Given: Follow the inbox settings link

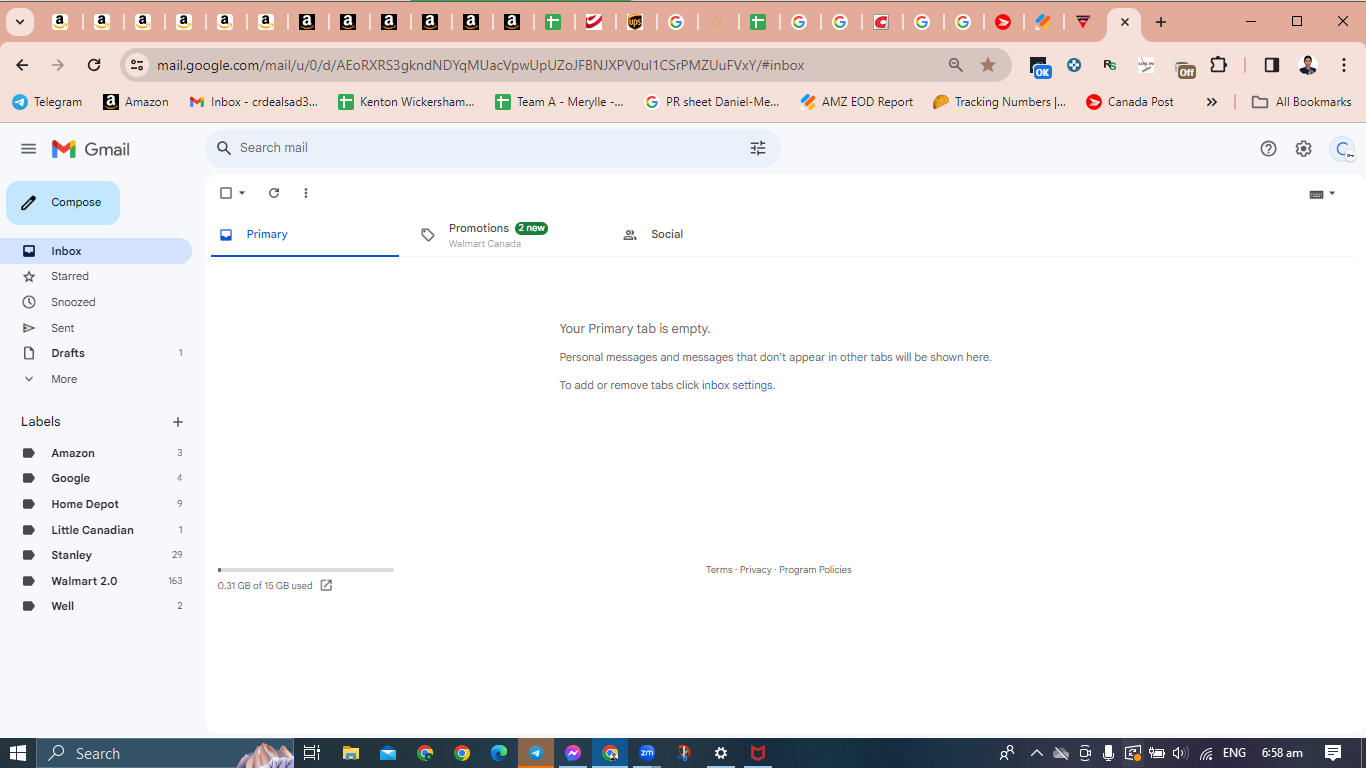Looking at the screenshot, I should pos(738,385).
